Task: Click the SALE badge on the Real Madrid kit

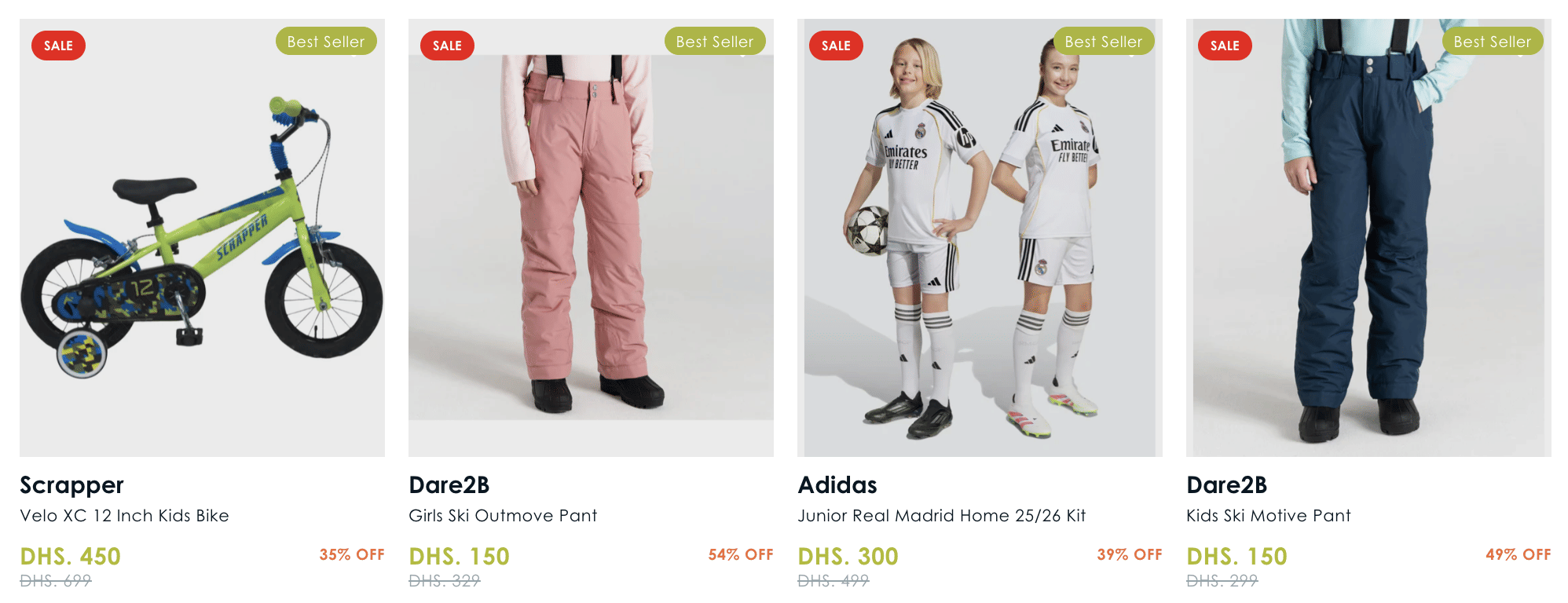Action: tap(836, 46)
